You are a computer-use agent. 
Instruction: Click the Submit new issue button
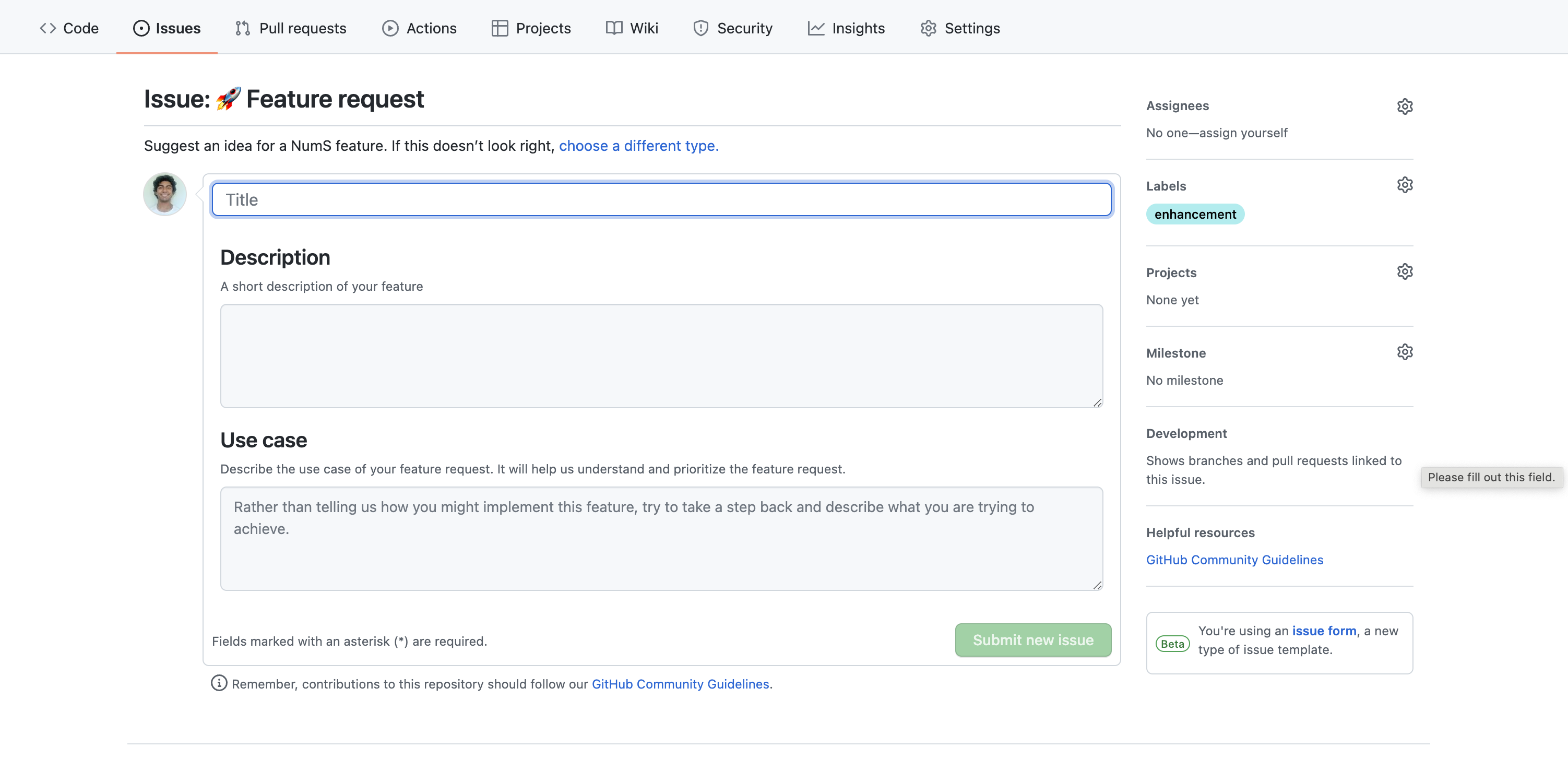click(1032, 639)
